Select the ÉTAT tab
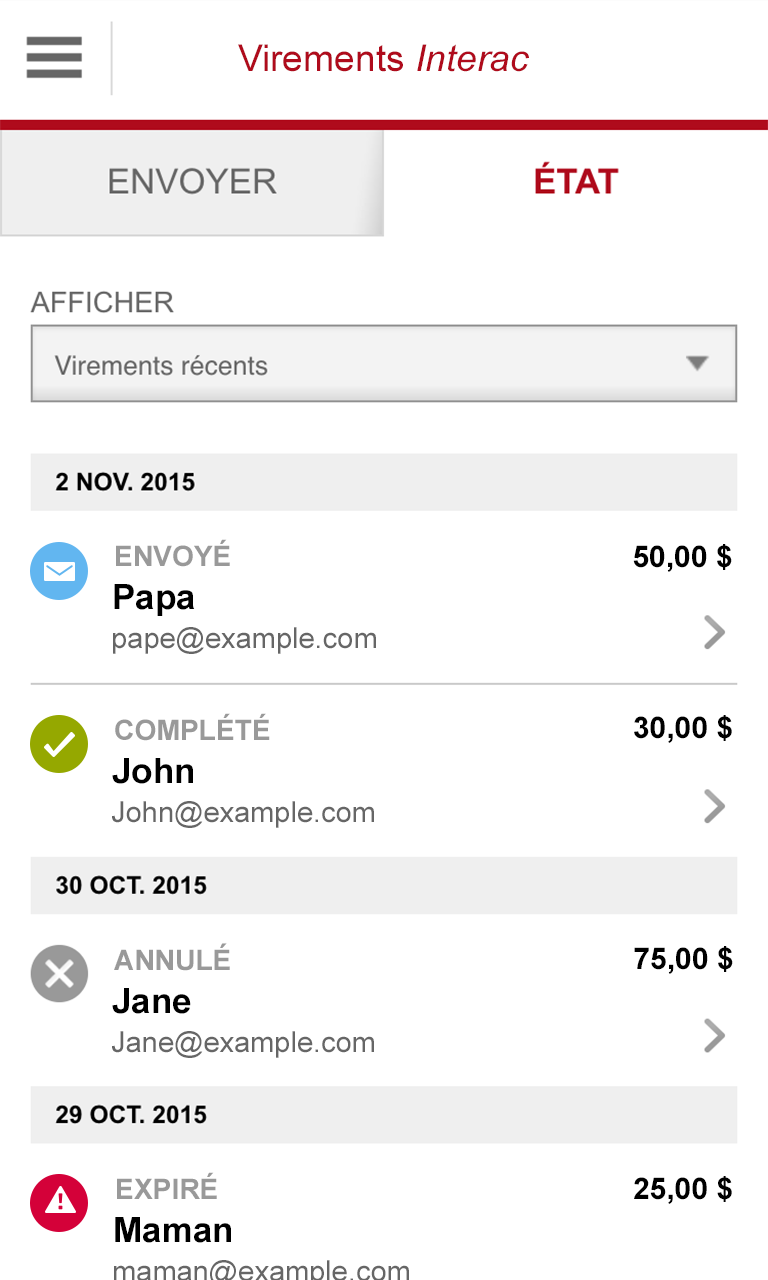 tap(576, 182)
